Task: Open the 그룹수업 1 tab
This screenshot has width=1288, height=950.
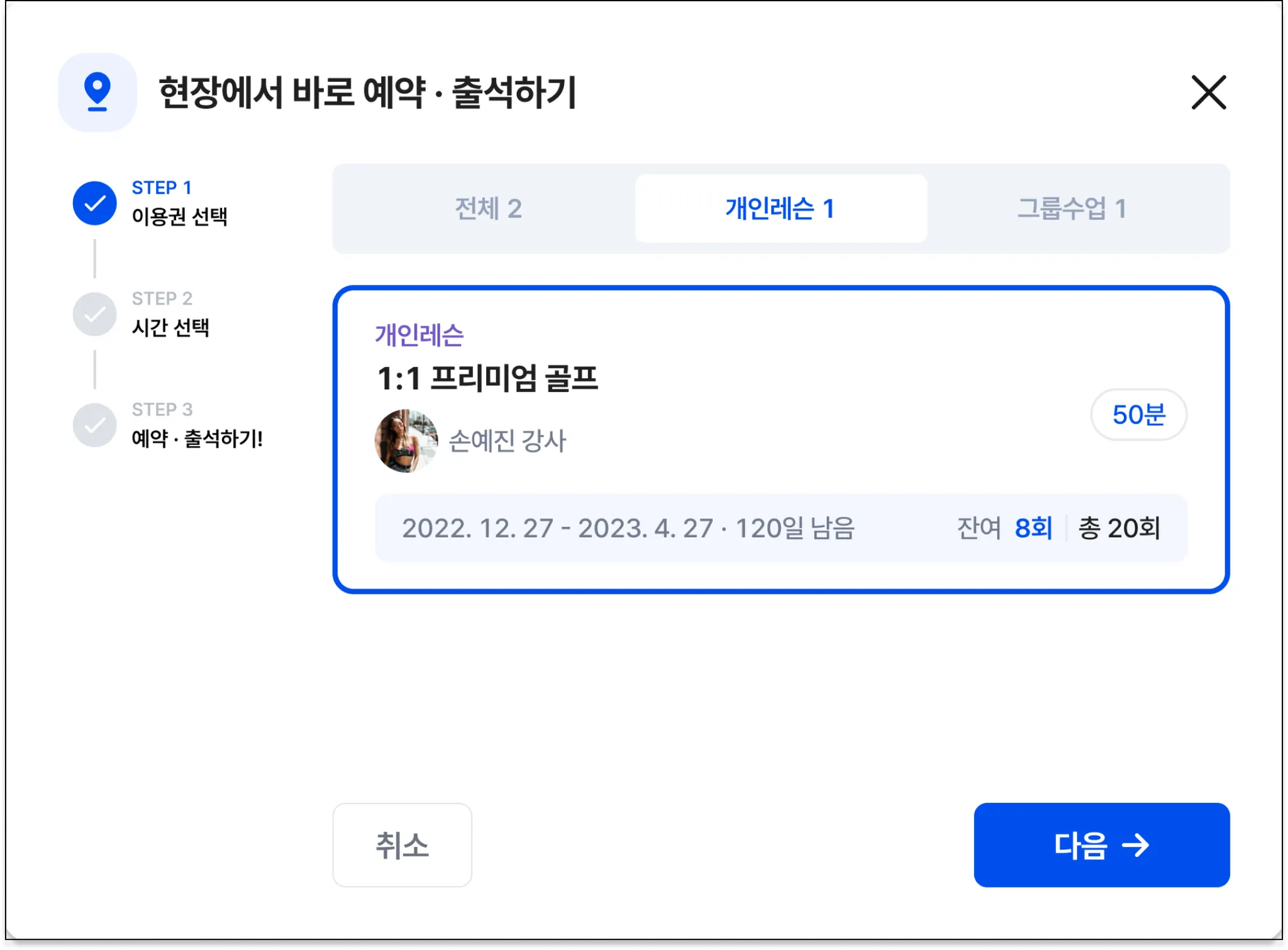Action: point(1072,208)
